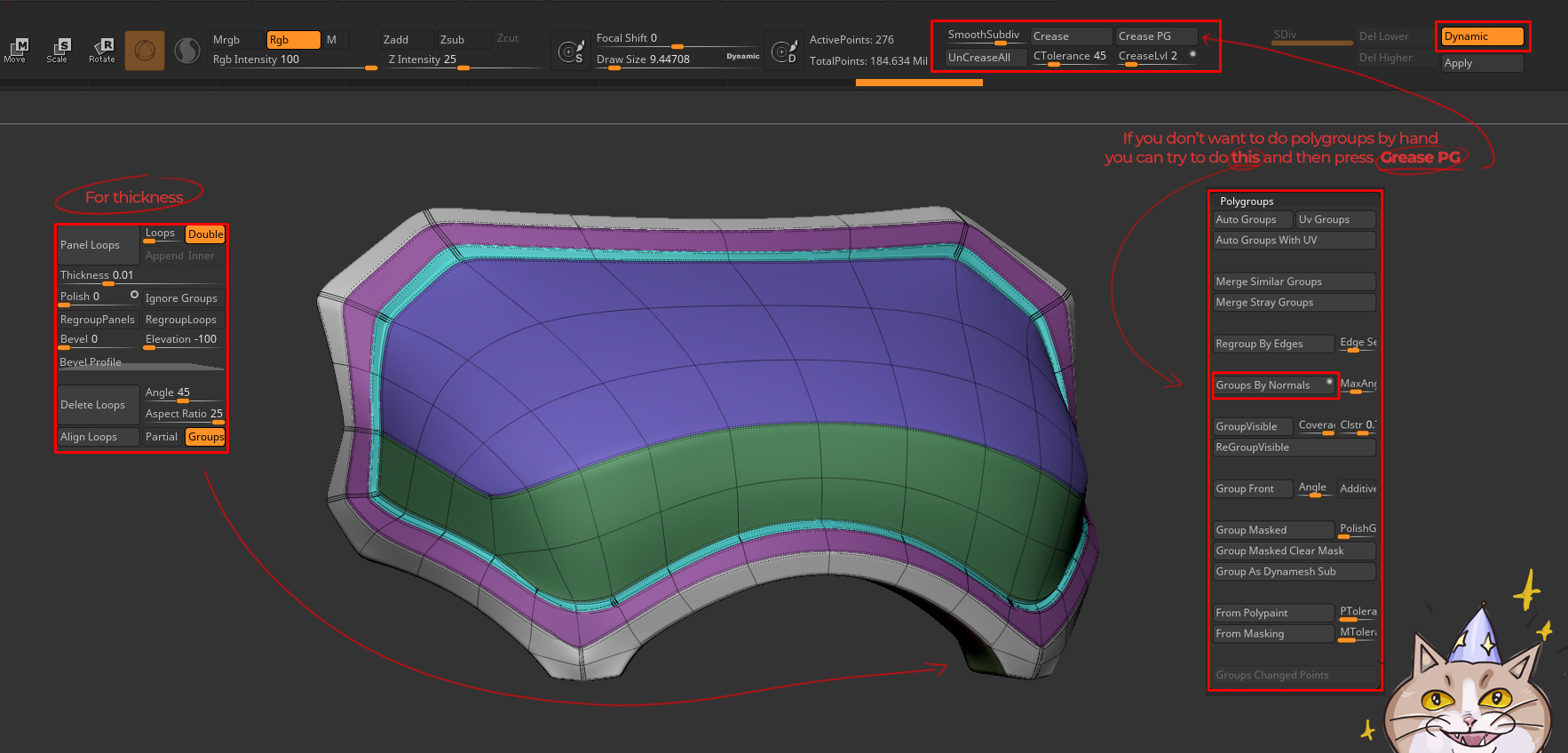
Task: Click the dot on Groups By Normals
Action: click(x=1329, y=382)
